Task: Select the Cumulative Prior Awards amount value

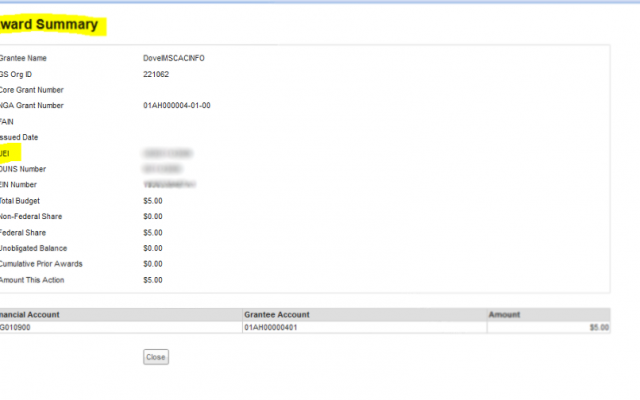Action: [153, 264]
